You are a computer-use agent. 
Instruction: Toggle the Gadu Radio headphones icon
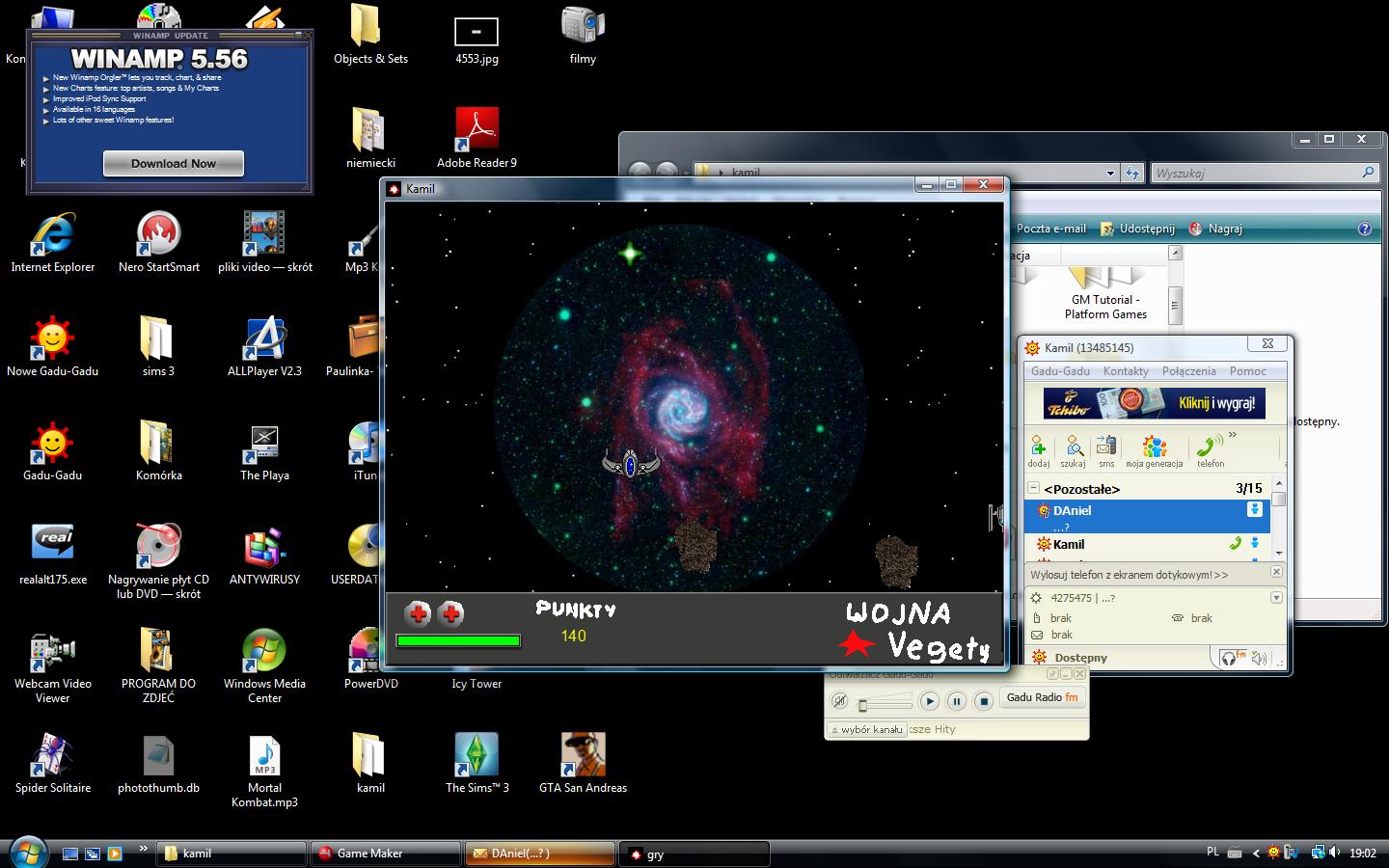click(1230, 658)
